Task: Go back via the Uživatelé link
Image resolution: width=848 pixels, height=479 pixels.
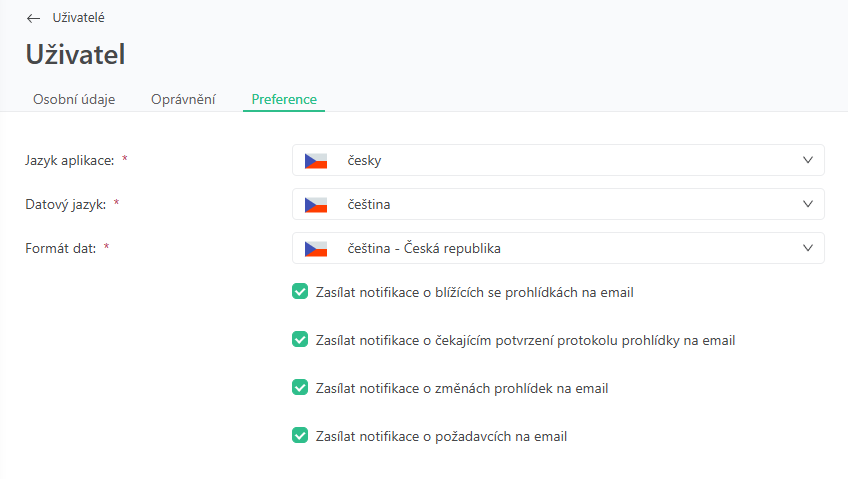Action: click(78, 18)
